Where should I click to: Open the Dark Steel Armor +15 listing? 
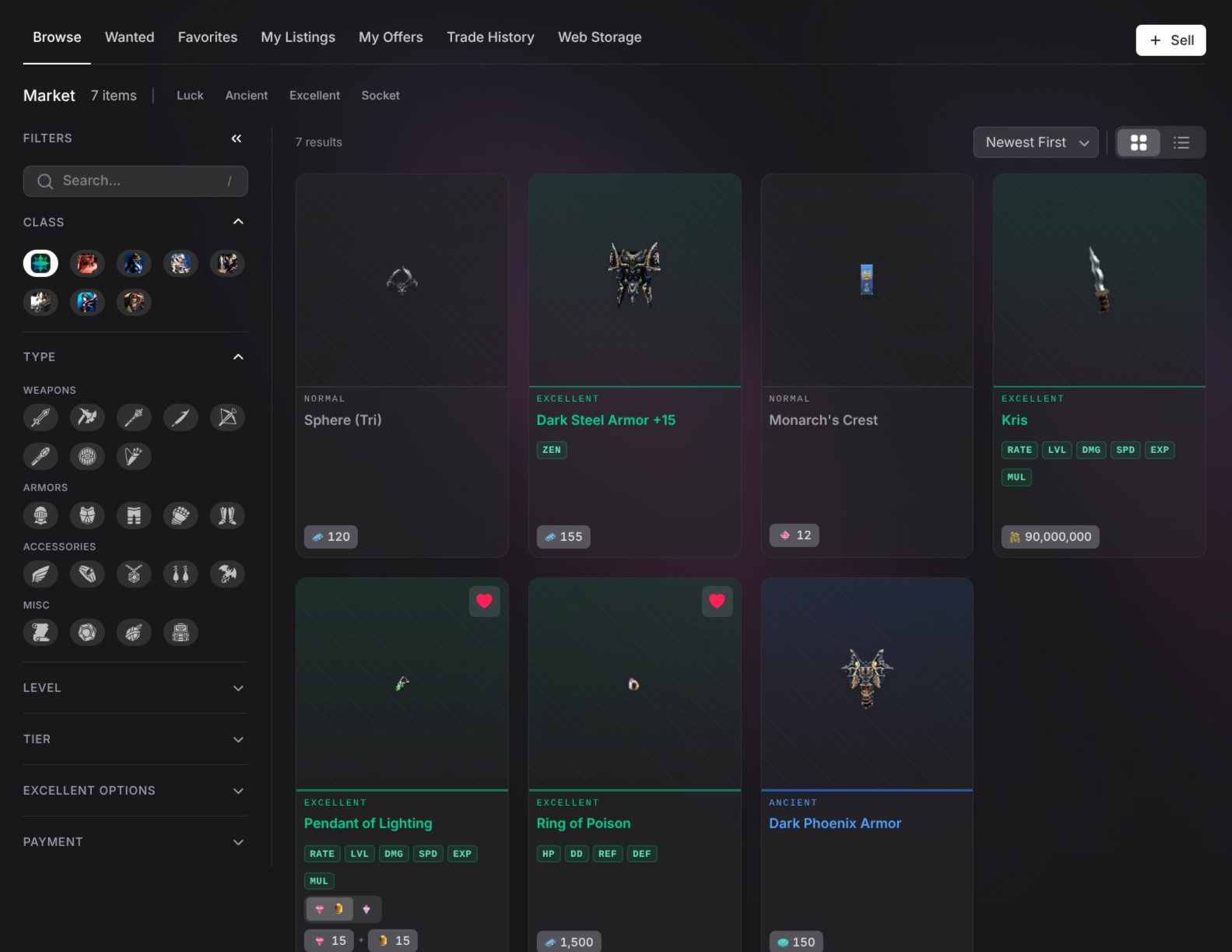(606, 420)
